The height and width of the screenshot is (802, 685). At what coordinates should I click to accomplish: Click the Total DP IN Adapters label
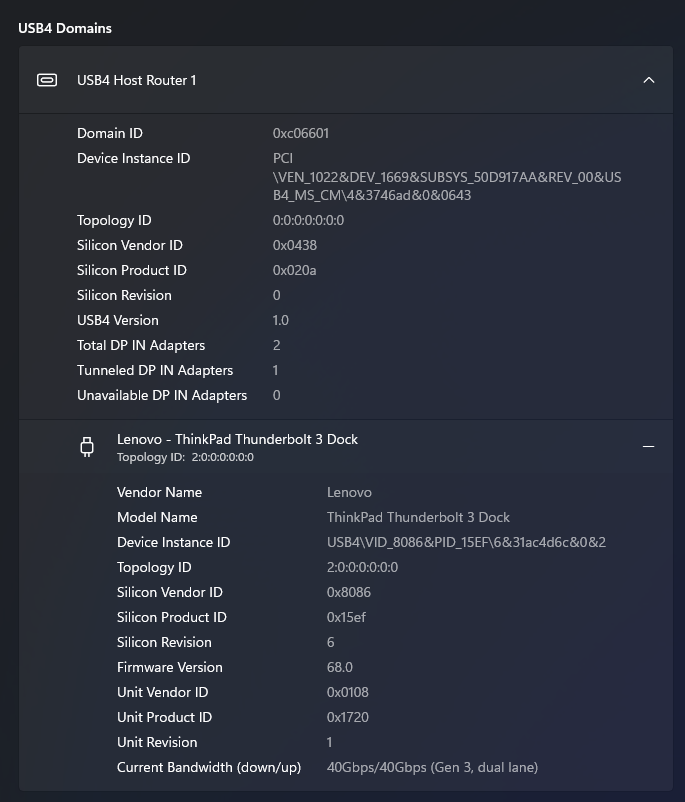(141, 345)
